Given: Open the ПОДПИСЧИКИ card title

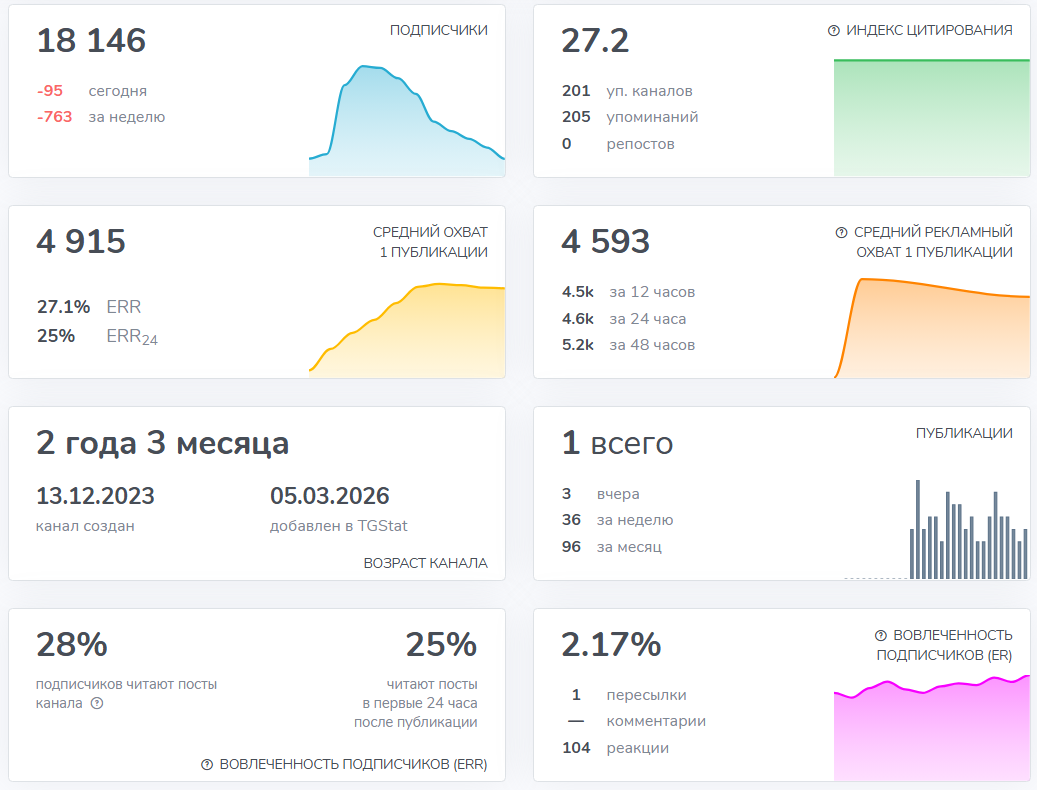Looking at the screenshot, I should pos(438,30).
